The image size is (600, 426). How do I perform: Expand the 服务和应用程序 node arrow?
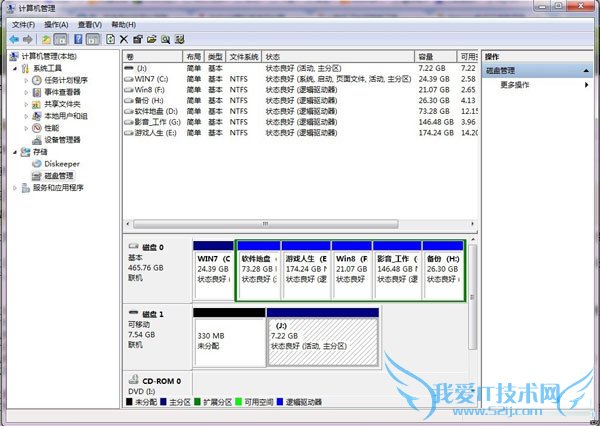click(15, 188)
